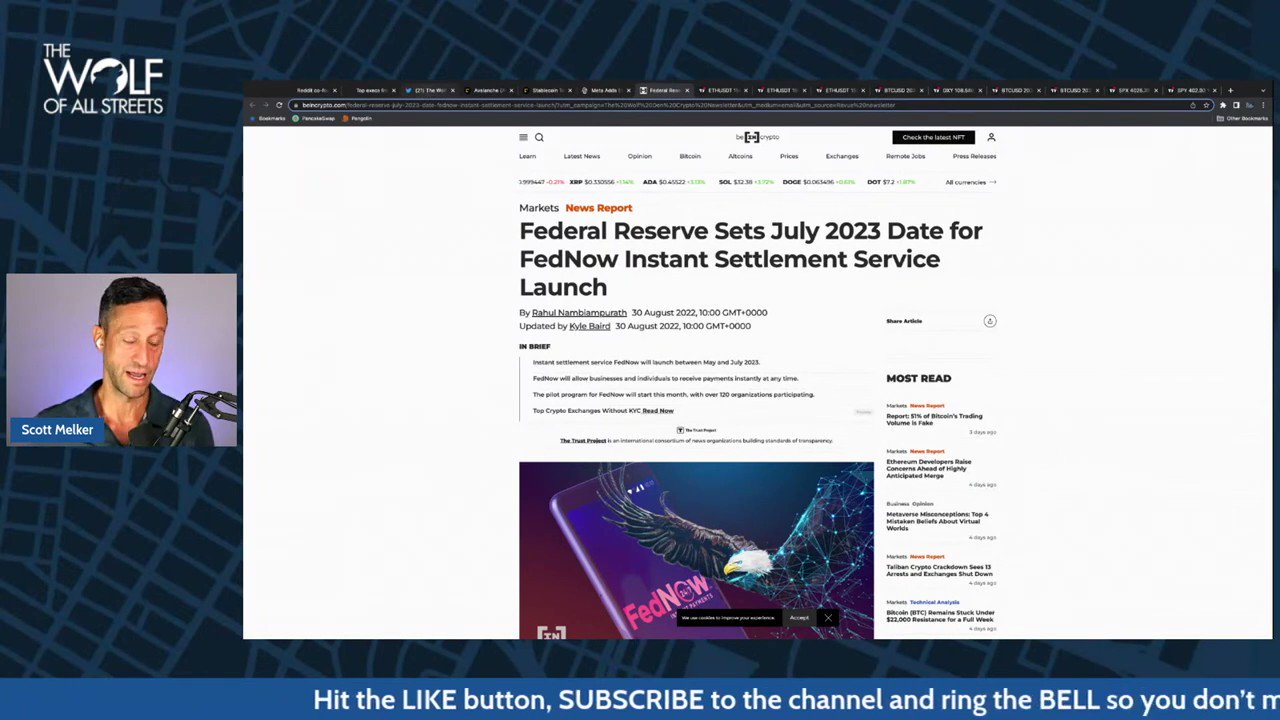Open the Prices navigation item

(x=789, y=156)
